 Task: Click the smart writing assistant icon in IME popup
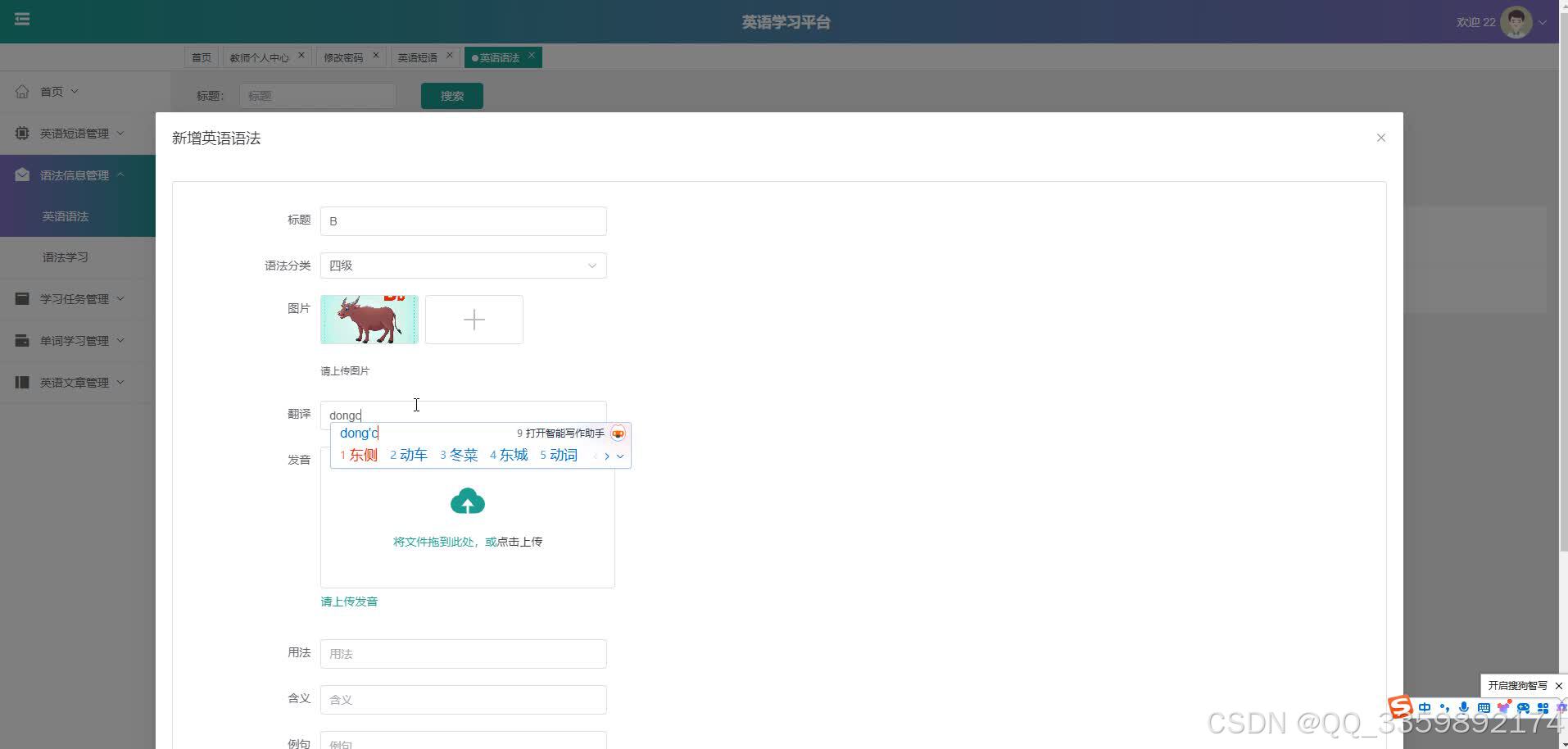point(619,434)
